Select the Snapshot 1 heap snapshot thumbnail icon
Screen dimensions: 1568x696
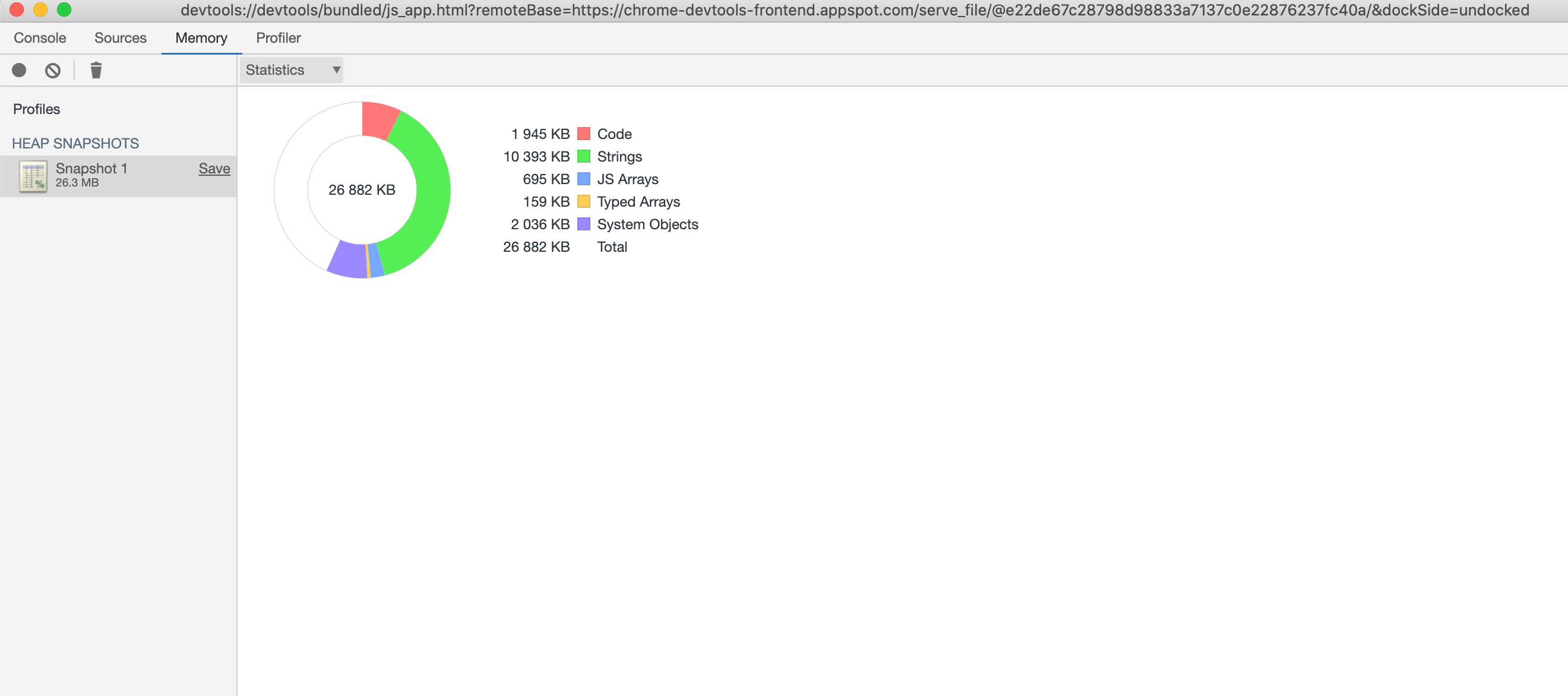click(x=31, y=175)
